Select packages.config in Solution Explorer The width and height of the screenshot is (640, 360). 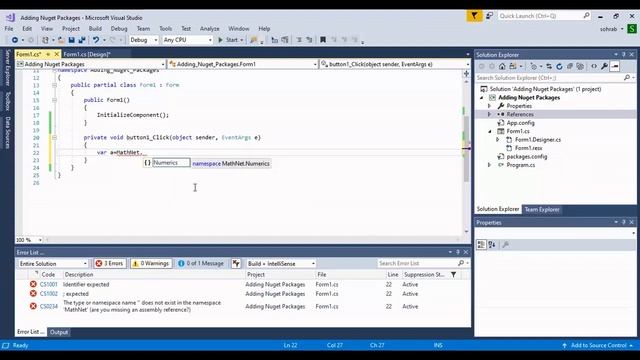tap(527, 156)
